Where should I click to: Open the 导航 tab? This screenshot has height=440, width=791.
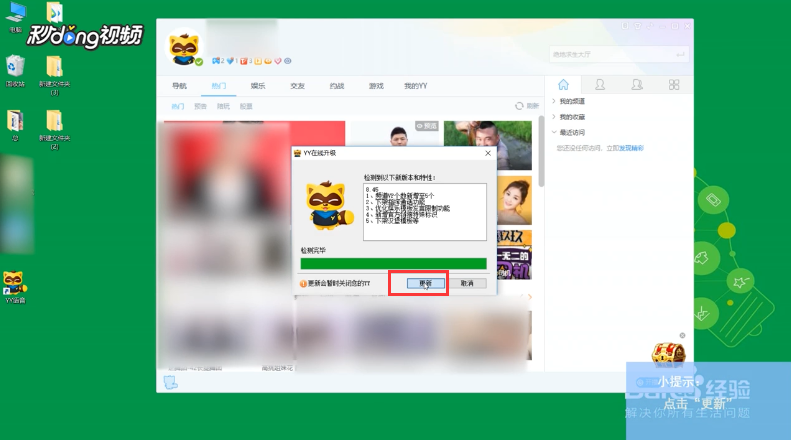pos(179,86)
